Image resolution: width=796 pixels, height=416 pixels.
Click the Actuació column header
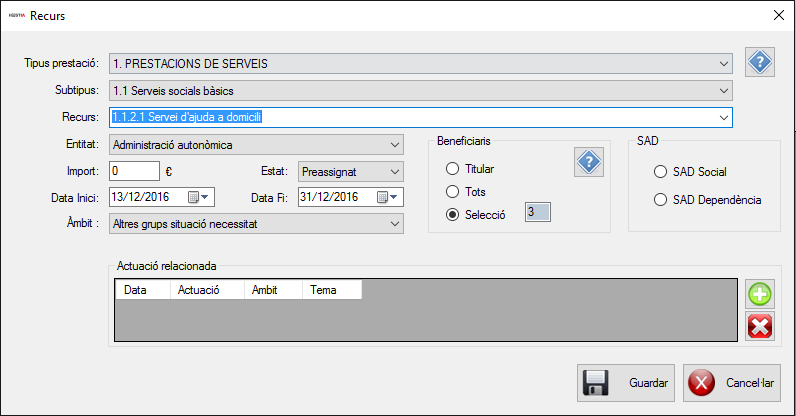click(x=207, y=290)
